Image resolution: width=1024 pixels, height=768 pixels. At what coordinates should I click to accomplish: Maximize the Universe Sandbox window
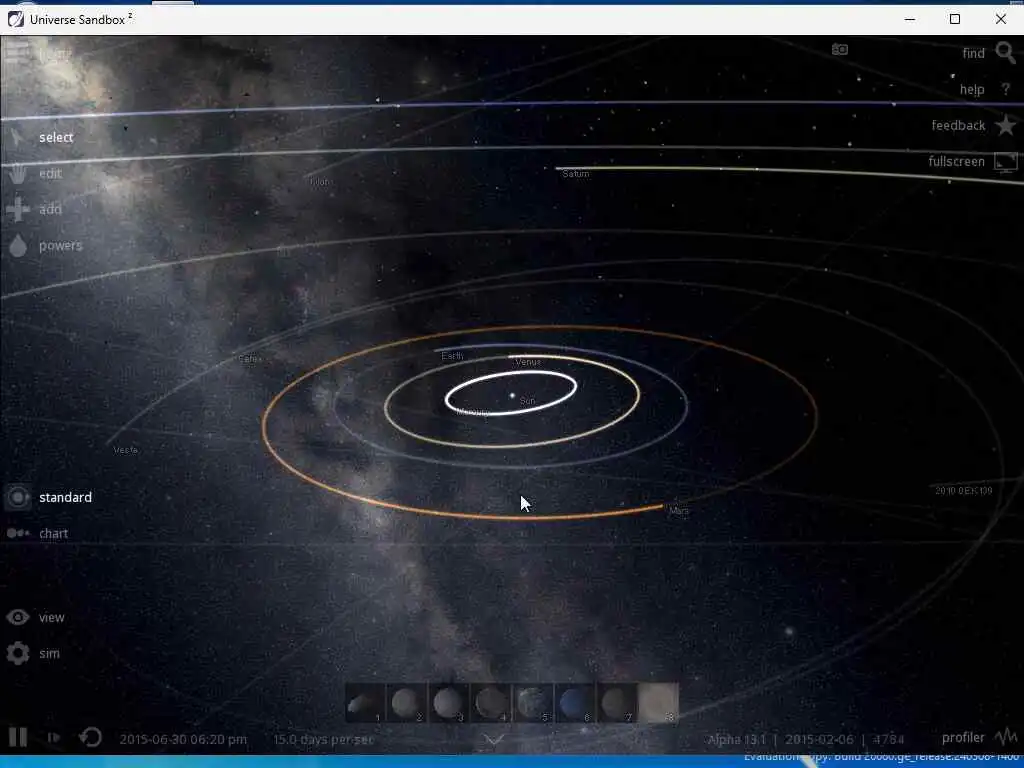pyautogui.click(x=955, y=19)
